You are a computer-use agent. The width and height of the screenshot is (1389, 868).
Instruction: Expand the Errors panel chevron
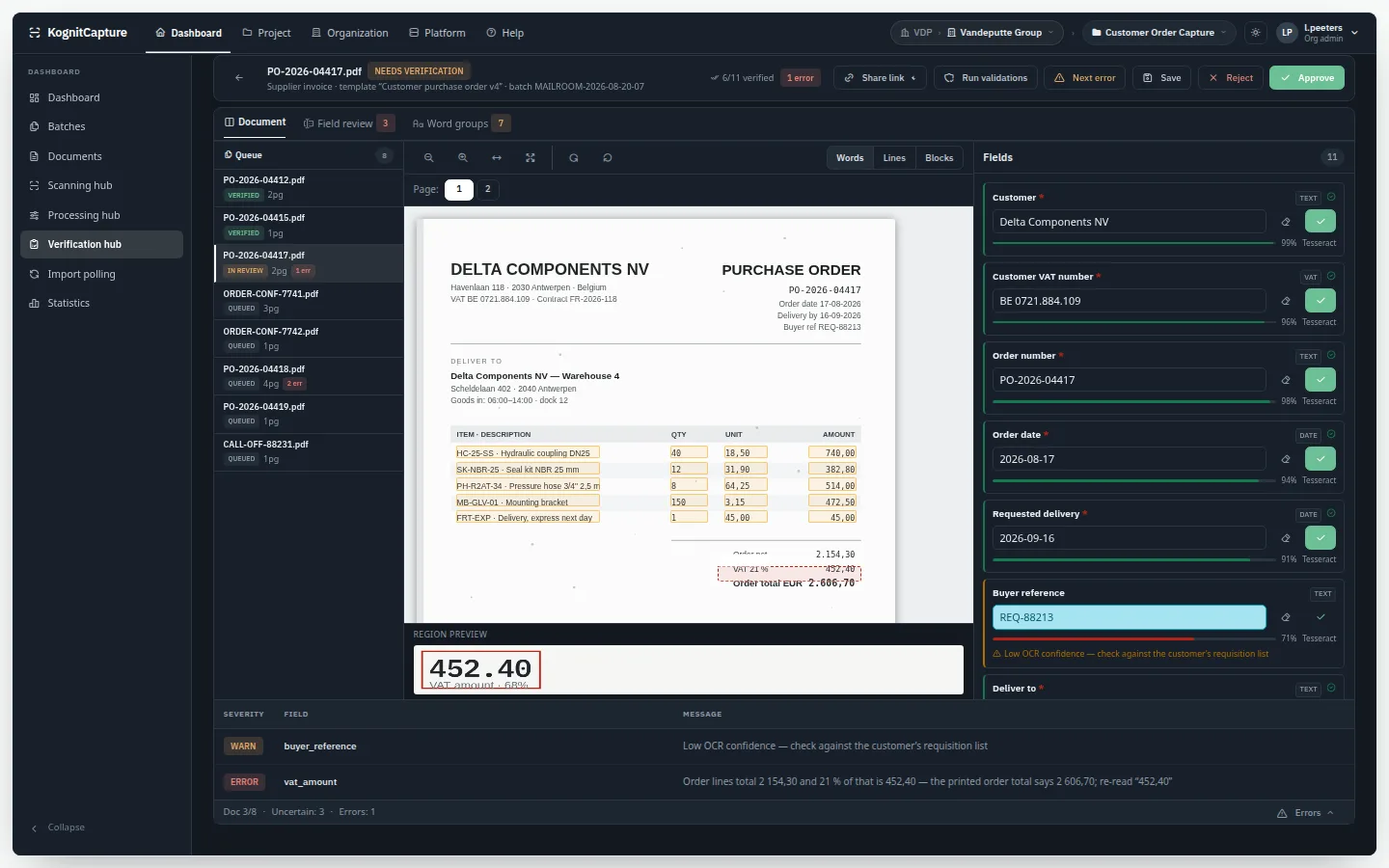click(1331, 813)
